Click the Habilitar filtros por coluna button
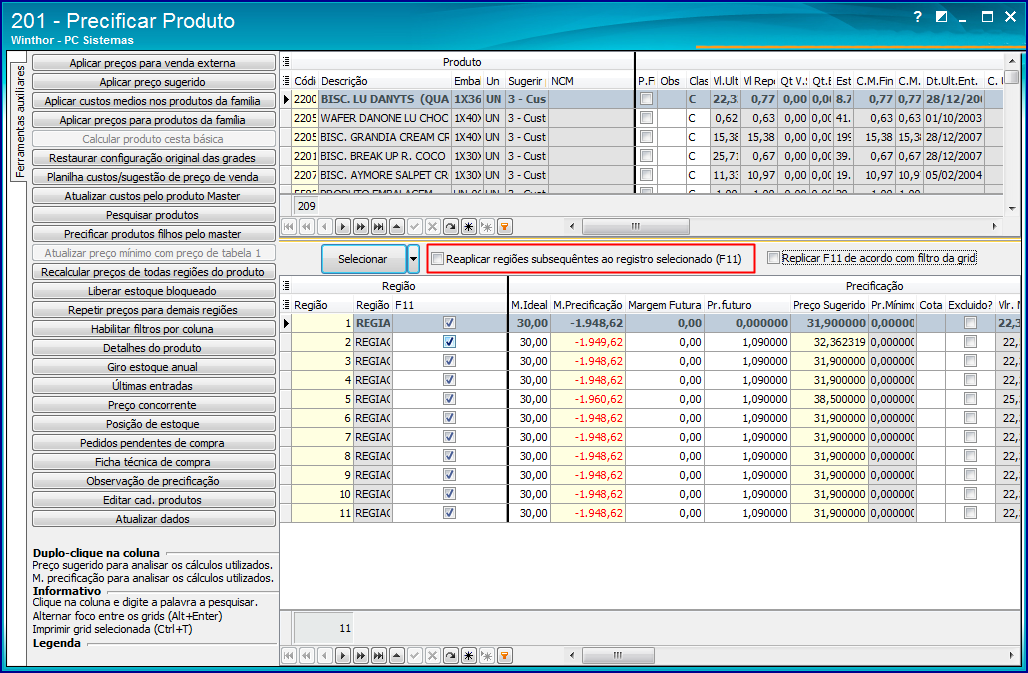 153,329
